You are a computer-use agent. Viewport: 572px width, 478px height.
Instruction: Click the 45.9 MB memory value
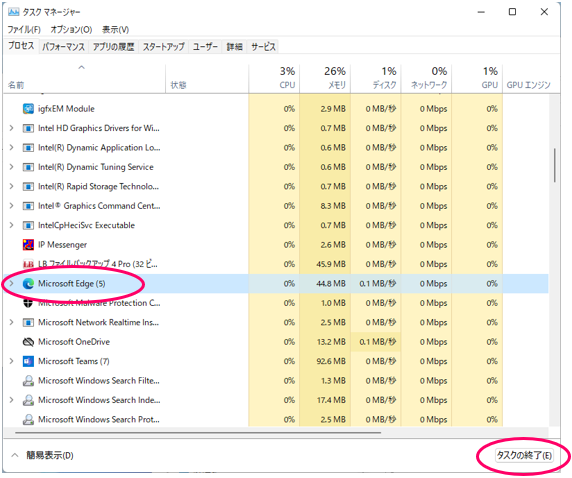(331, 264)
